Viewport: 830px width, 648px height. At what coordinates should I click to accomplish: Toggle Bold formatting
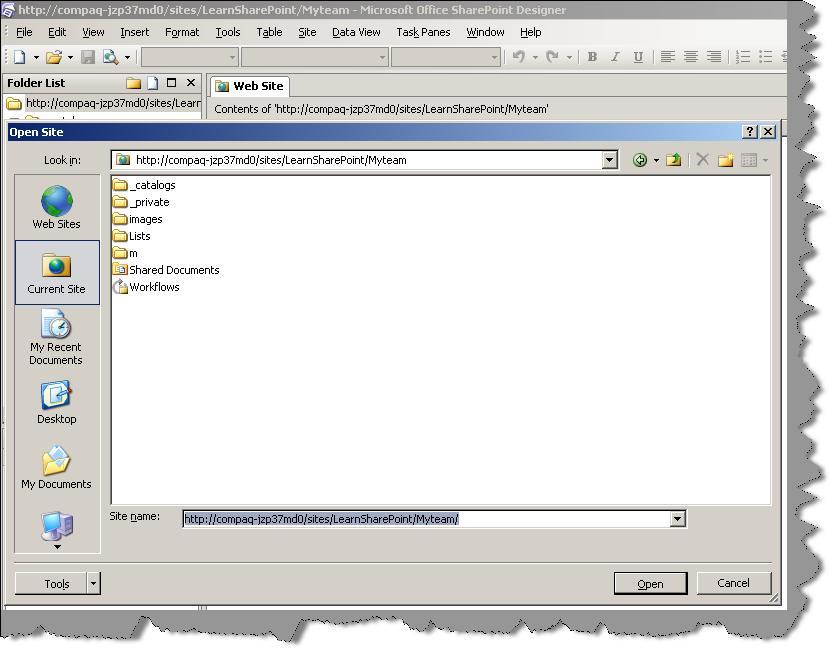coord(592,57)
